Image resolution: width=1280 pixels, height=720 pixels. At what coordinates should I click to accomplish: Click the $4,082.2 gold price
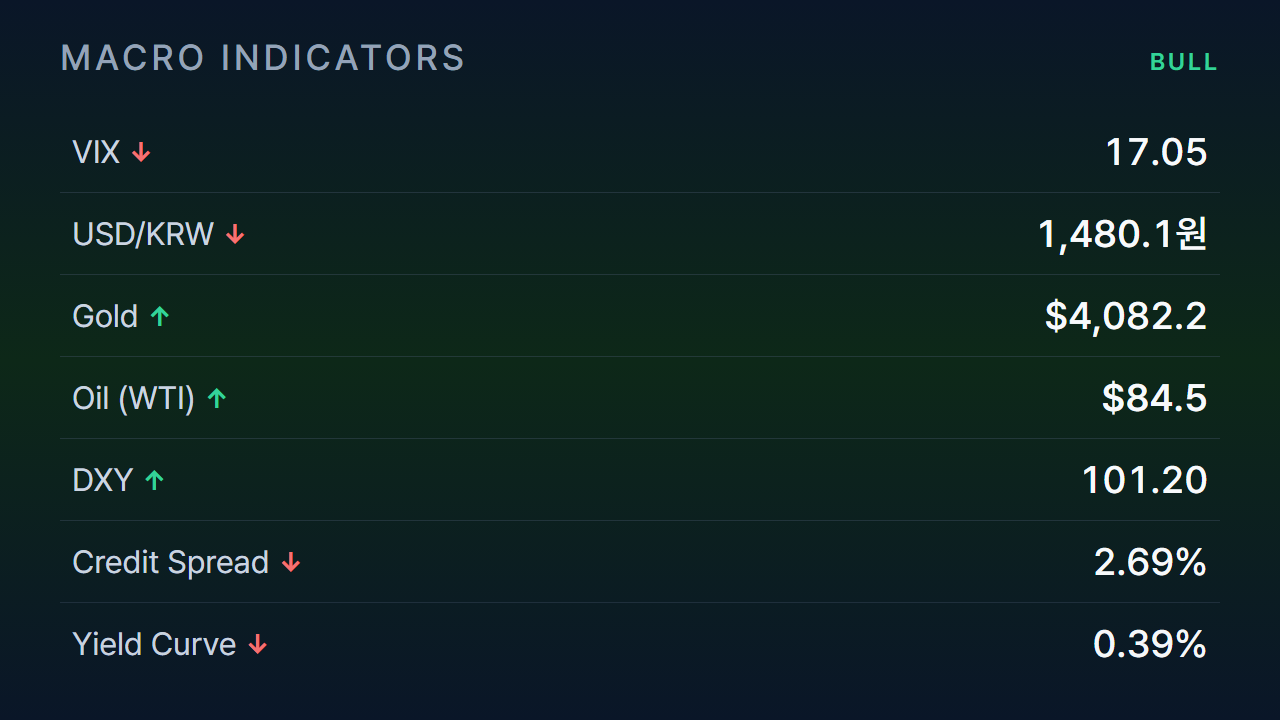click(x=1126, y=316)
